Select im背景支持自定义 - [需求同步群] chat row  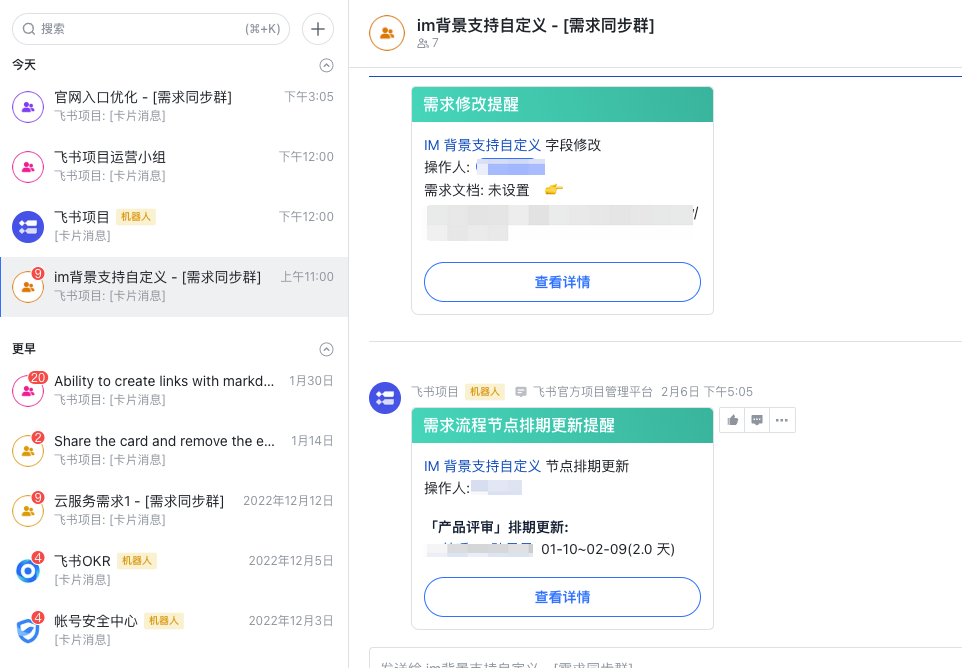pos(174,287)
